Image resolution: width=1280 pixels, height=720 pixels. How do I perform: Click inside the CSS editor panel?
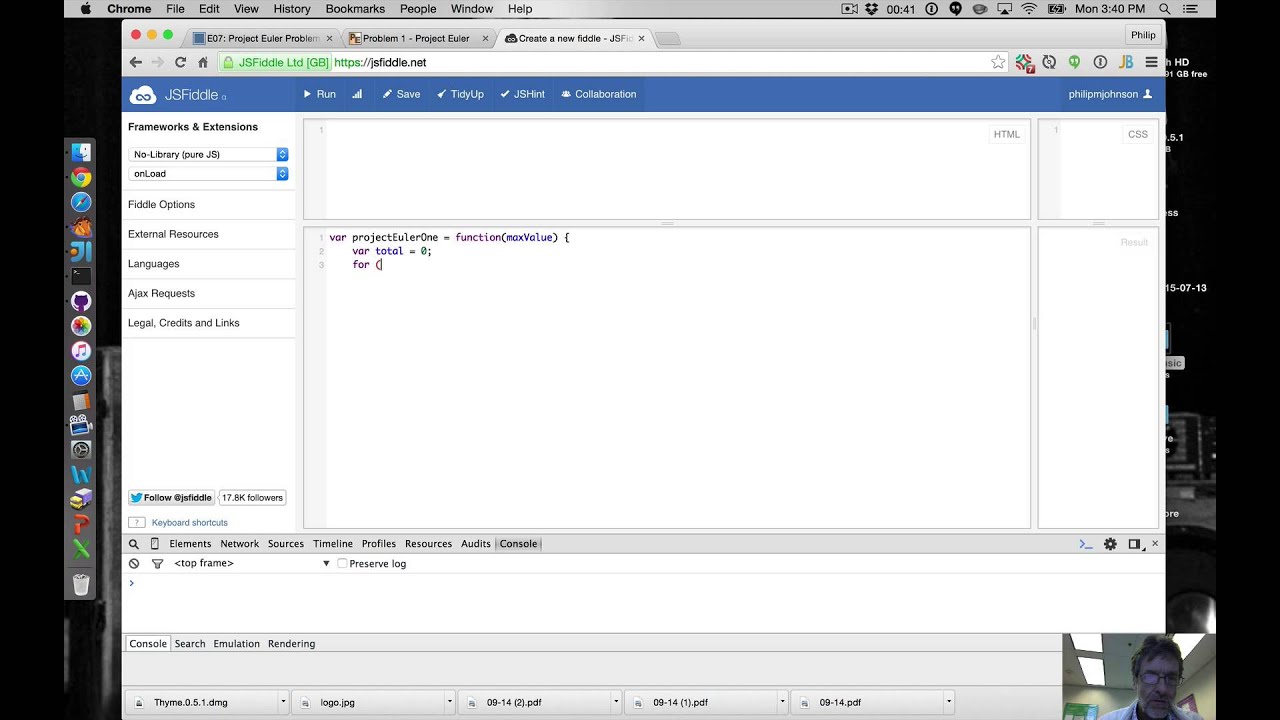click(1098, 169)
